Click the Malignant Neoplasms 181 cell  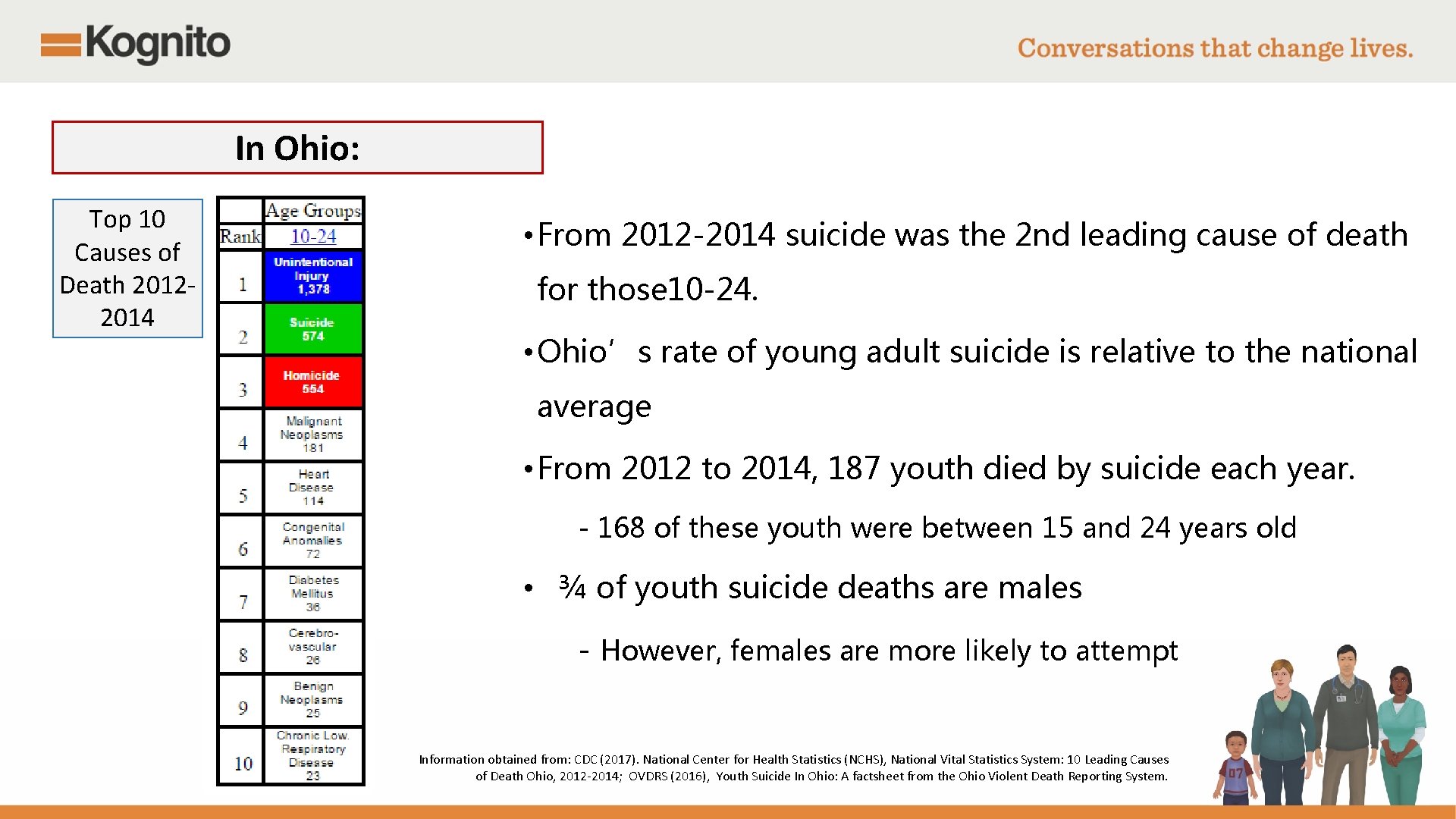pyautogui.click(x=313, y=435)
